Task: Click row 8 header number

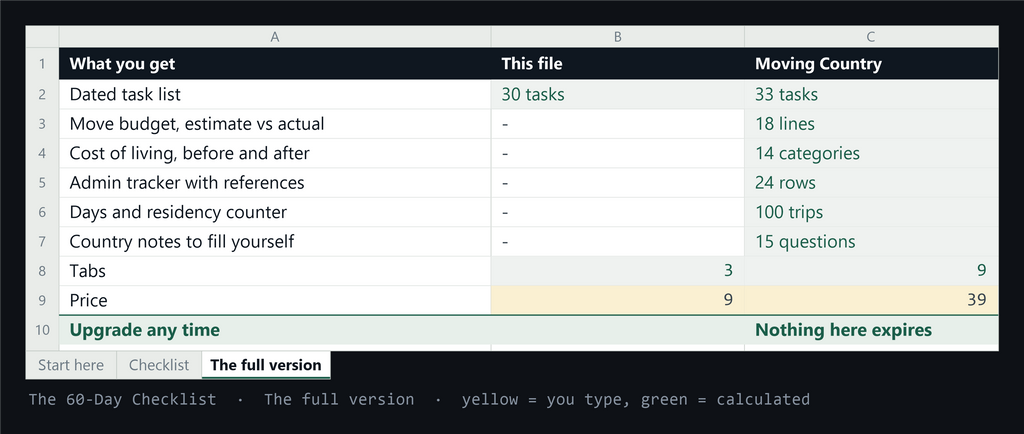Action: point(42,271)
